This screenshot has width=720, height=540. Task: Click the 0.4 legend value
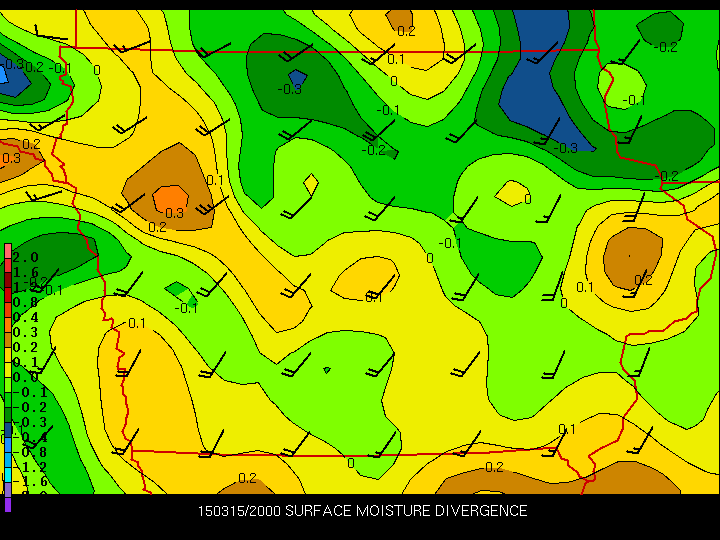[25, 317]
